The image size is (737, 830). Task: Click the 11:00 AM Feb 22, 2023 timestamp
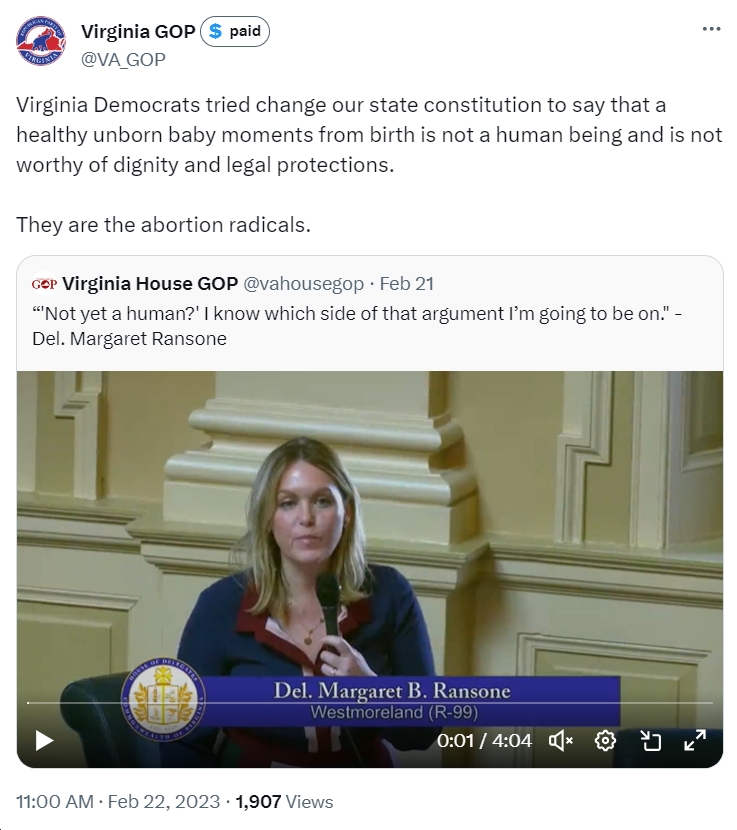coord(118,801)
